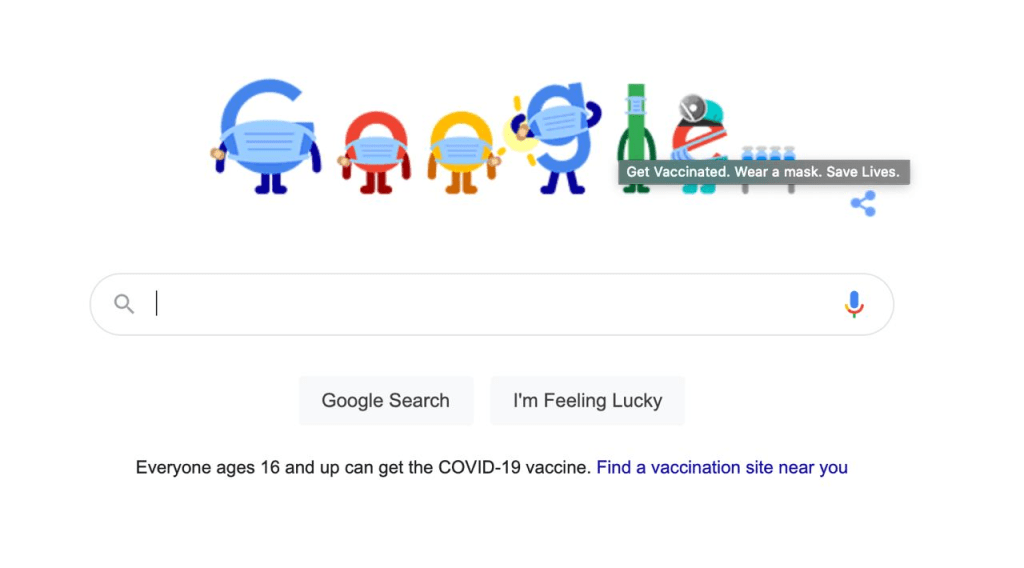Viewport: 1024px width, 568px height.
Task: Click the 'Get Vaccinated. Wear a mask.' tooltip
Action: tap(763, 172)
